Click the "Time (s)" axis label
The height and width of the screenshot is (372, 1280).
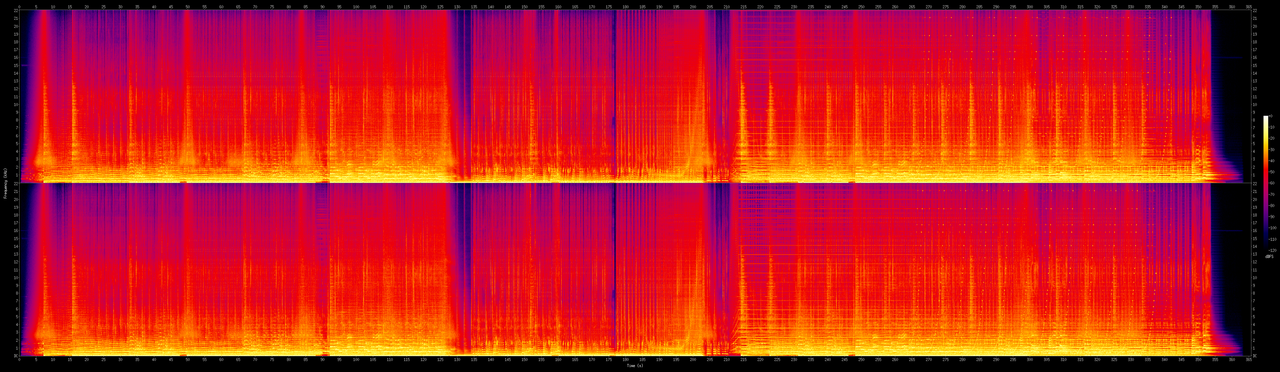click(634, 366)
